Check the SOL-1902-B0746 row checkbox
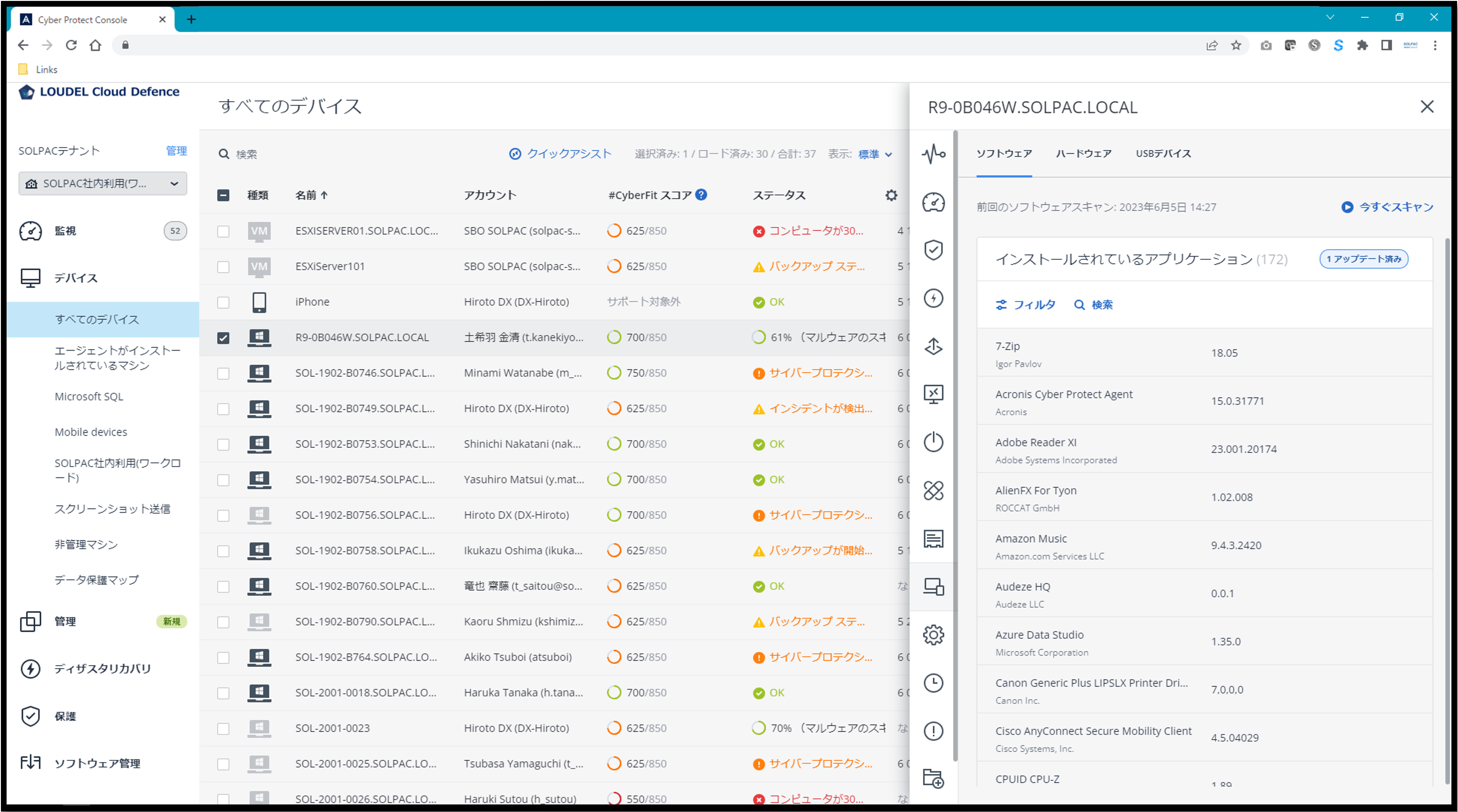The image size is (1458, 812). pyautogui.click(x=223, y=374)
